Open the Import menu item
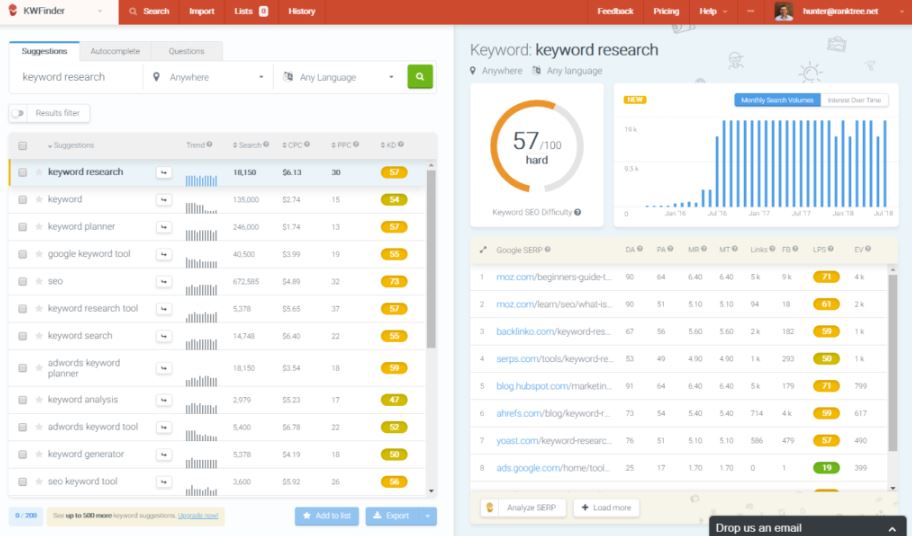Image resolution: width=912 pixels, height=536 pixels. coord(201,11)
